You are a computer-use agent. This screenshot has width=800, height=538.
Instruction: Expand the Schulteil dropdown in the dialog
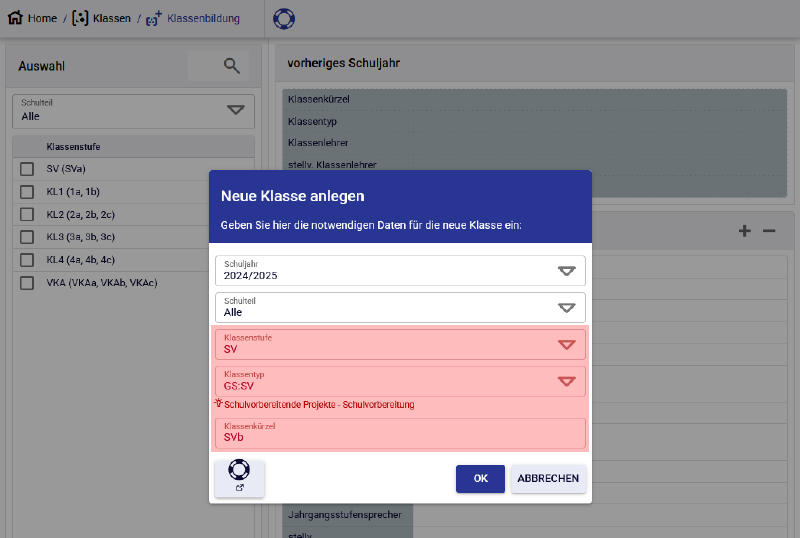566,308
